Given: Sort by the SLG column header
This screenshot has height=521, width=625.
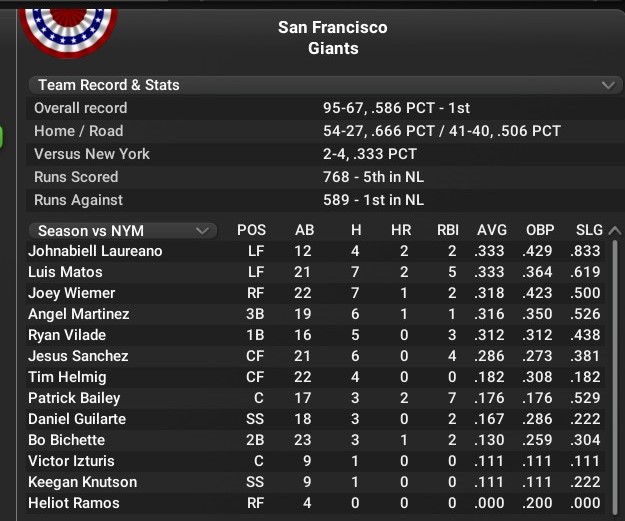Looking at the screenshot, I should (589, 230).
